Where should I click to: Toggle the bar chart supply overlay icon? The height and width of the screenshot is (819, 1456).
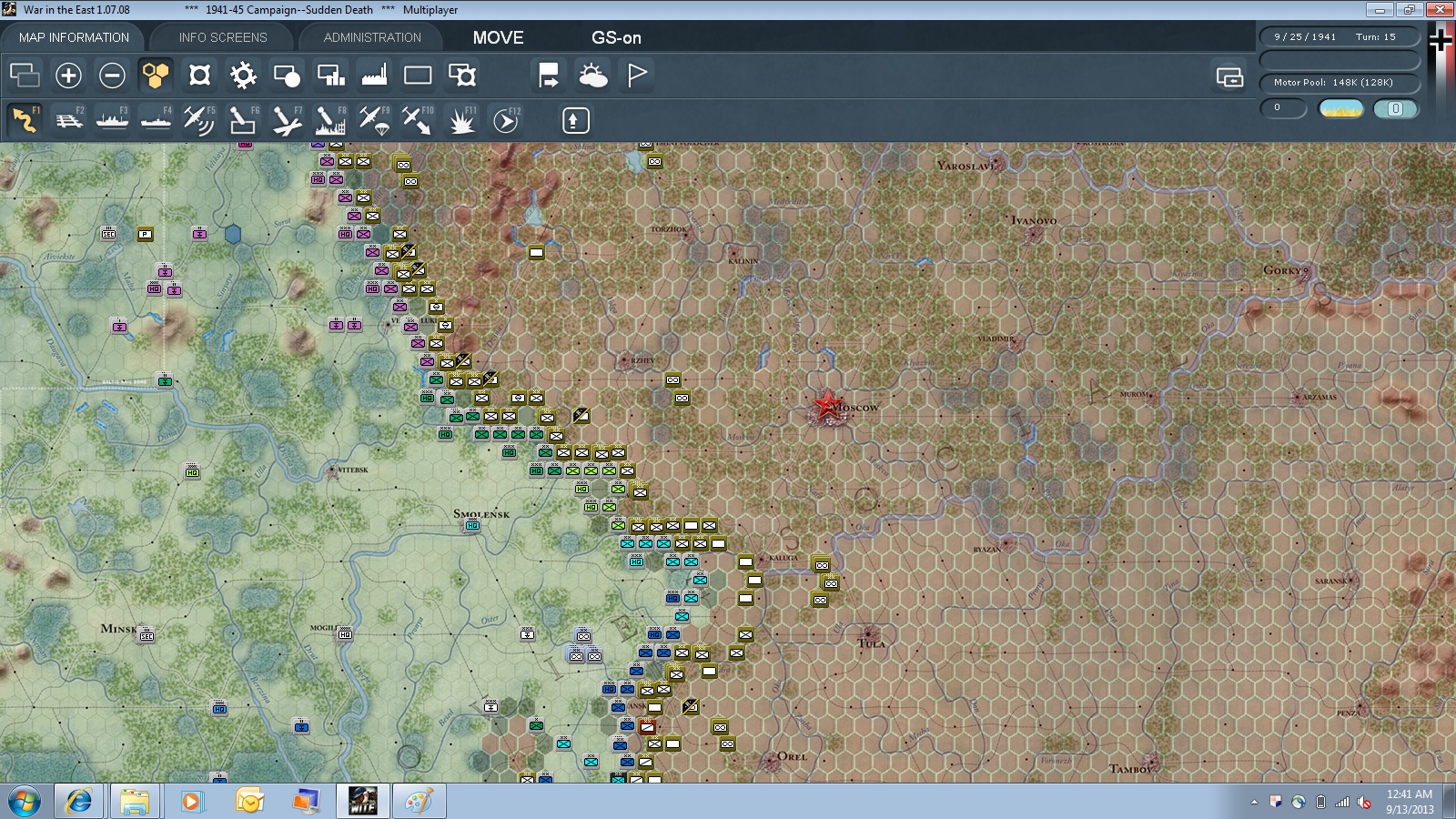pyautogui.click(x=330, y=76)
